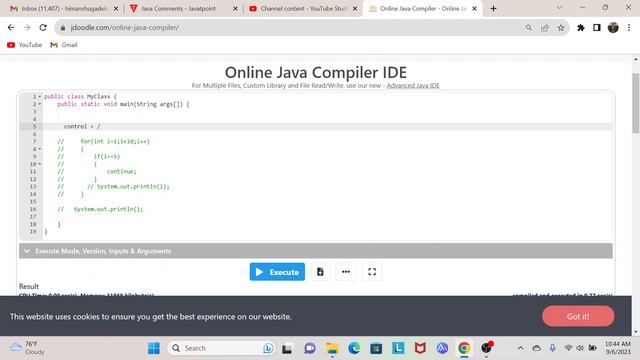Click the share page icon in address bar
Screen dimensions: 640x360
[x=544, y=27]
